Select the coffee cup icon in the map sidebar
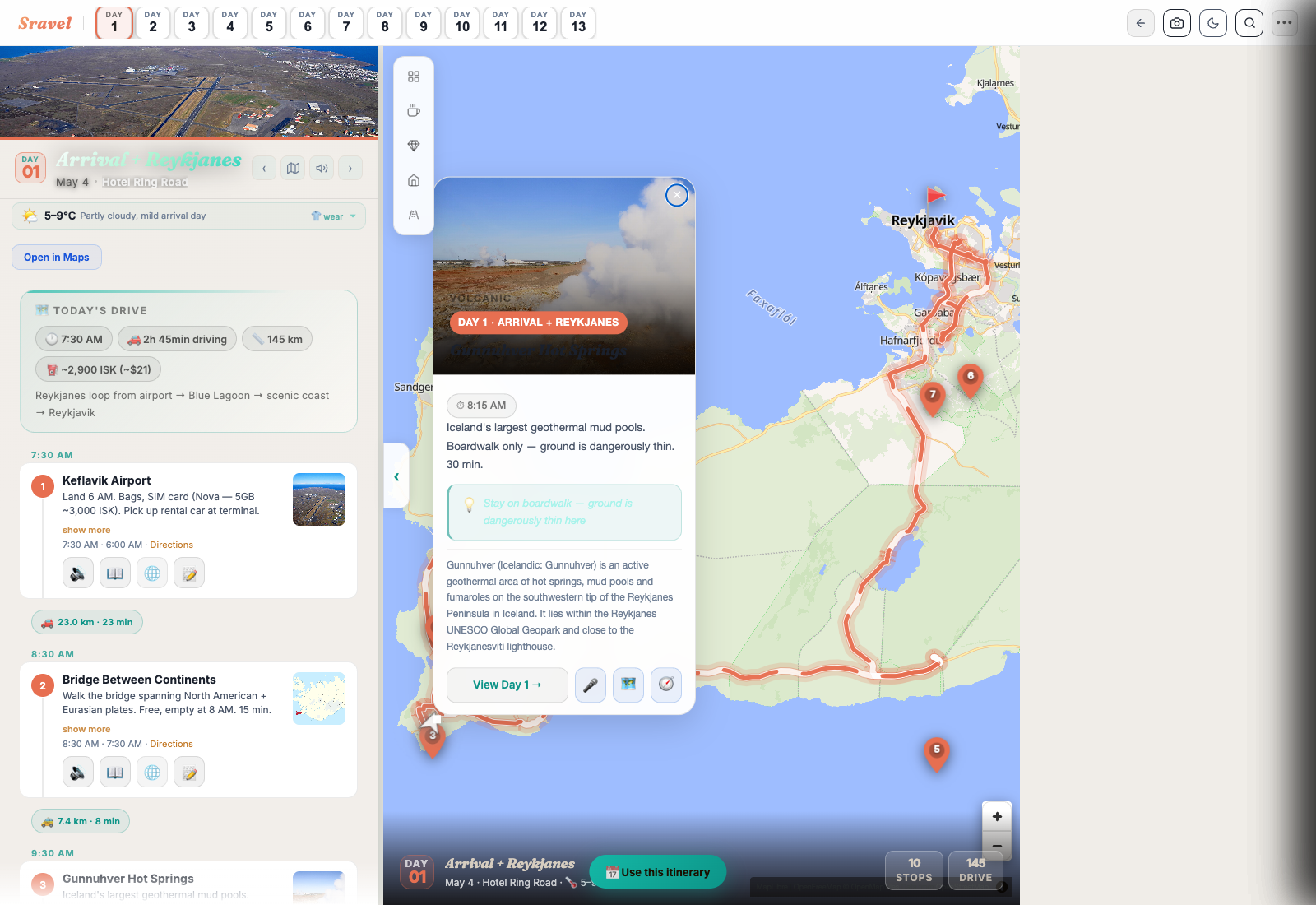The width and height of the screenshot is (1316, 905). click(x=414, y=110)
